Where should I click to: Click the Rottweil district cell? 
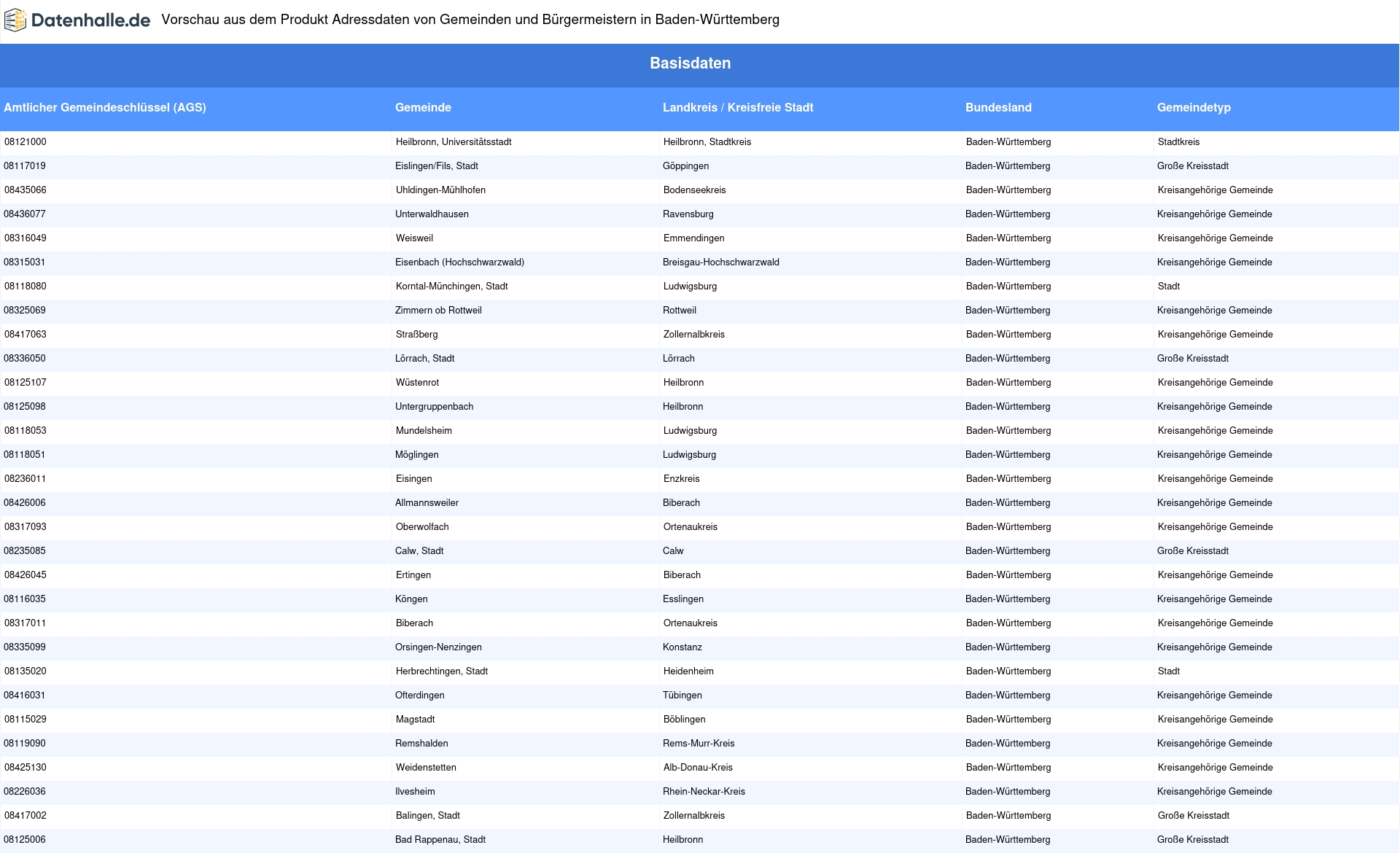coord(680,311)
